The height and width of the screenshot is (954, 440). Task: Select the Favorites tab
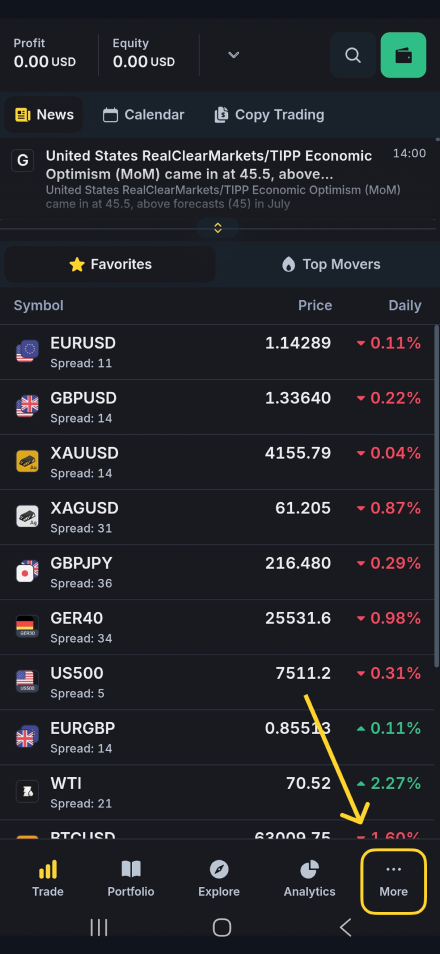pyautogui.click(x=110, y=264)
